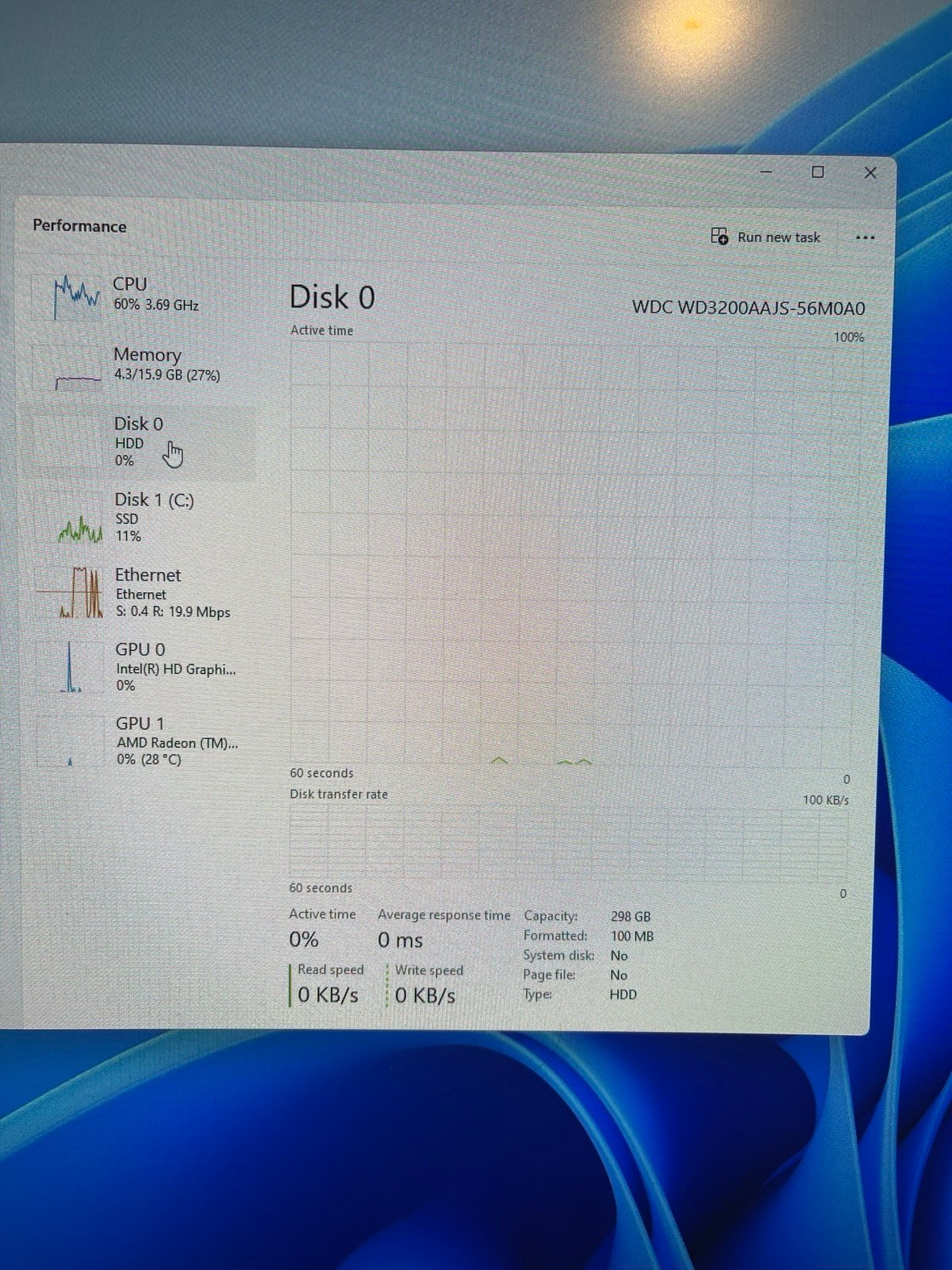
Task: Minimize the Task Manager window
Action: click(766, 171)
